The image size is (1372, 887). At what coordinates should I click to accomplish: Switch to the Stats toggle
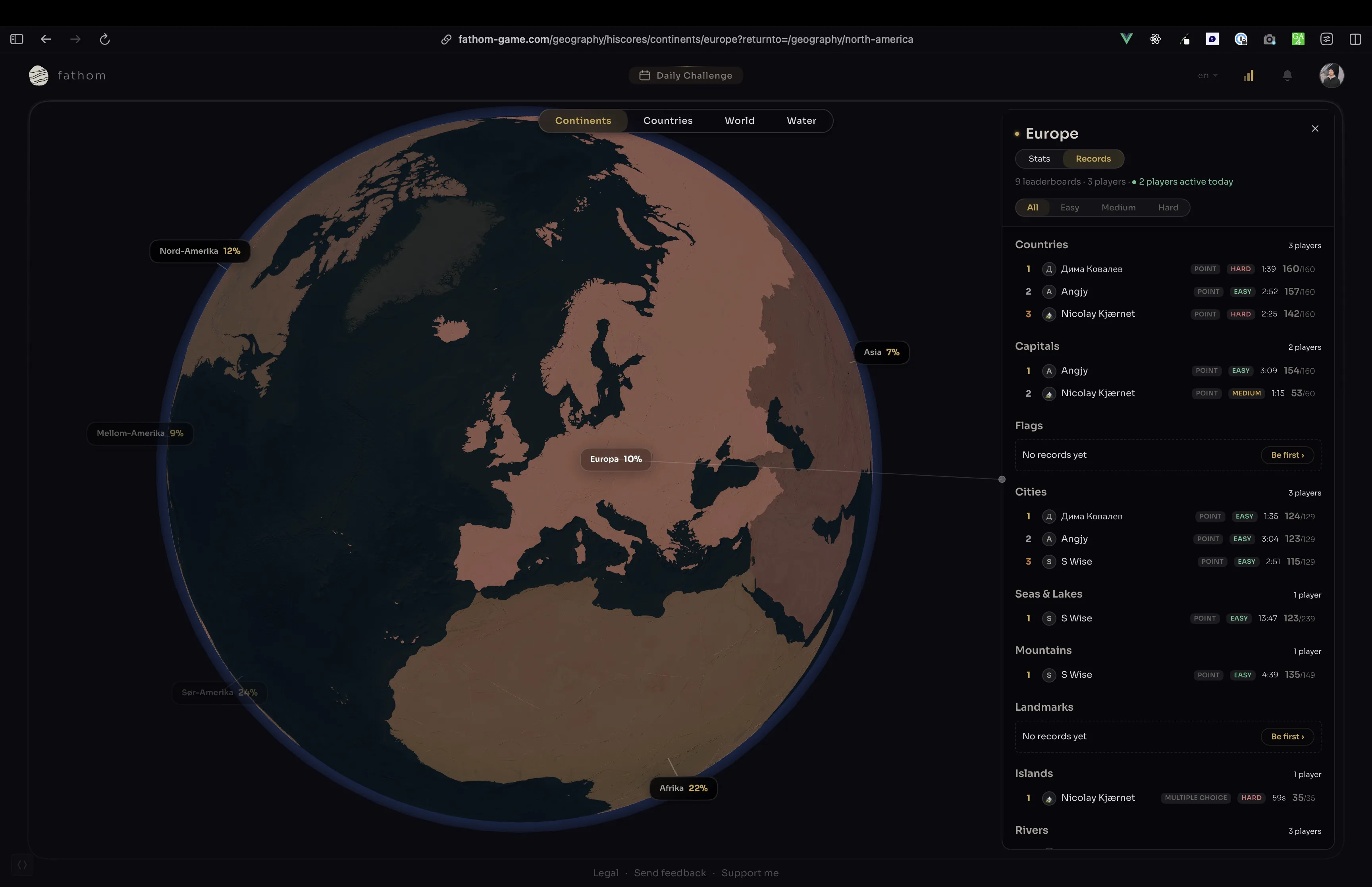tap(1039, 158)
